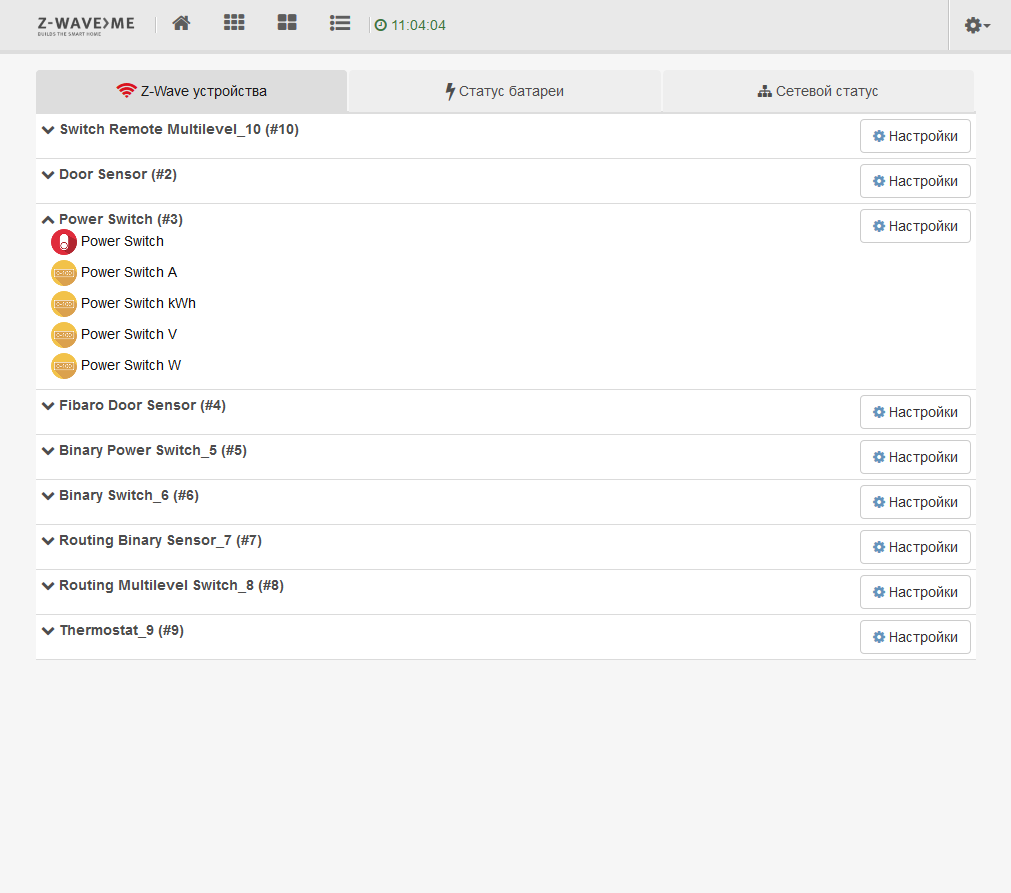Click the Z-Wave.Me logo
1011x893 pixels.
86,25
